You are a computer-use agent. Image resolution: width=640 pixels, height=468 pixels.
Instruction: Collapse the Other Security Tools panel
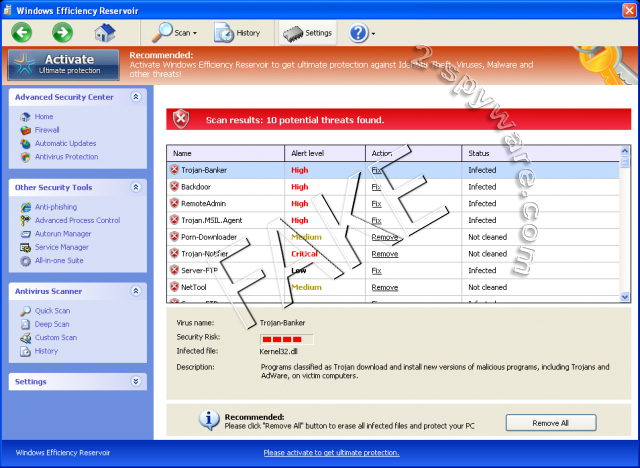(136, 187)
